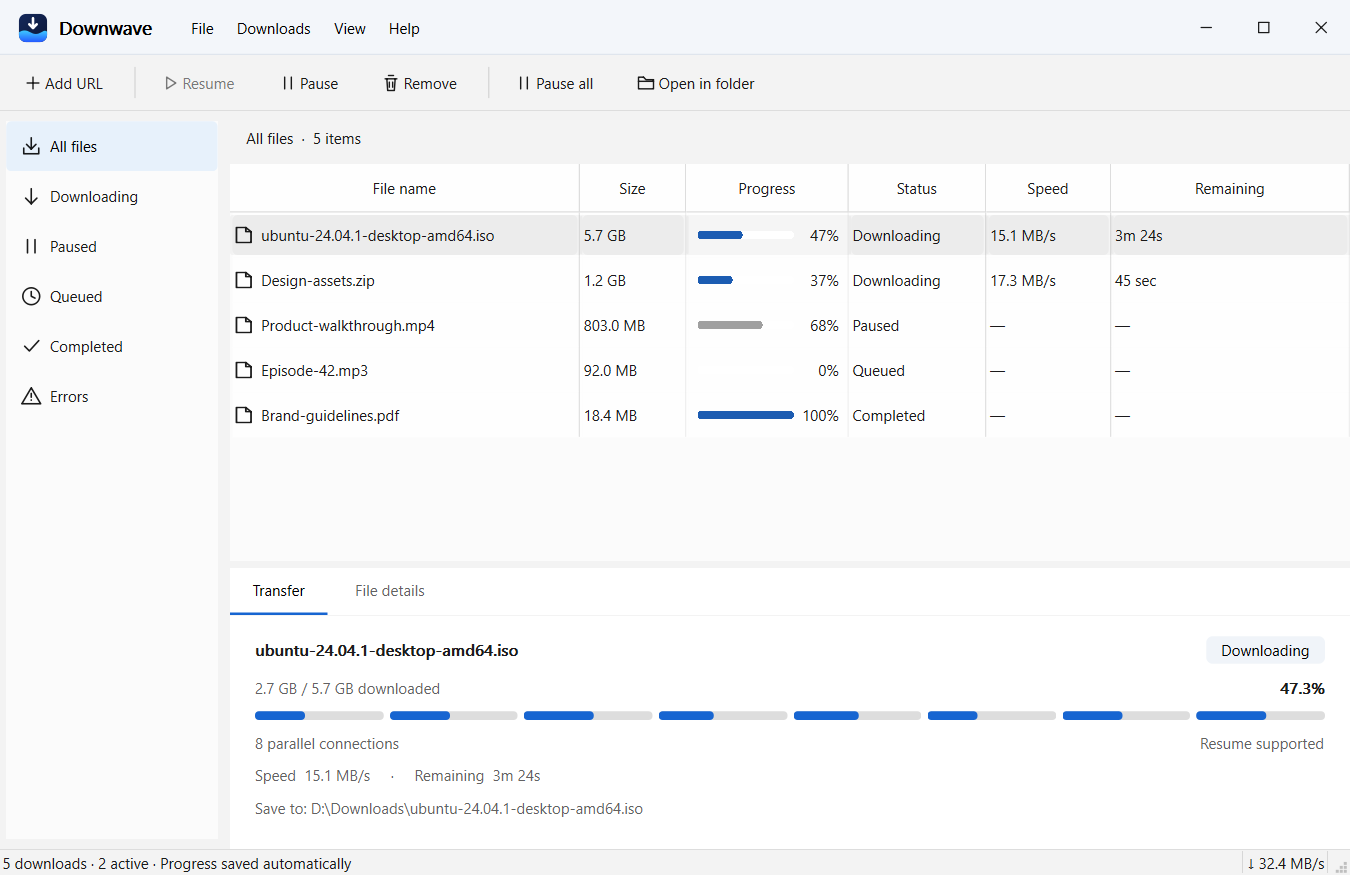
Task: Switch to the File details tab
Action: [x=390, y=591]
